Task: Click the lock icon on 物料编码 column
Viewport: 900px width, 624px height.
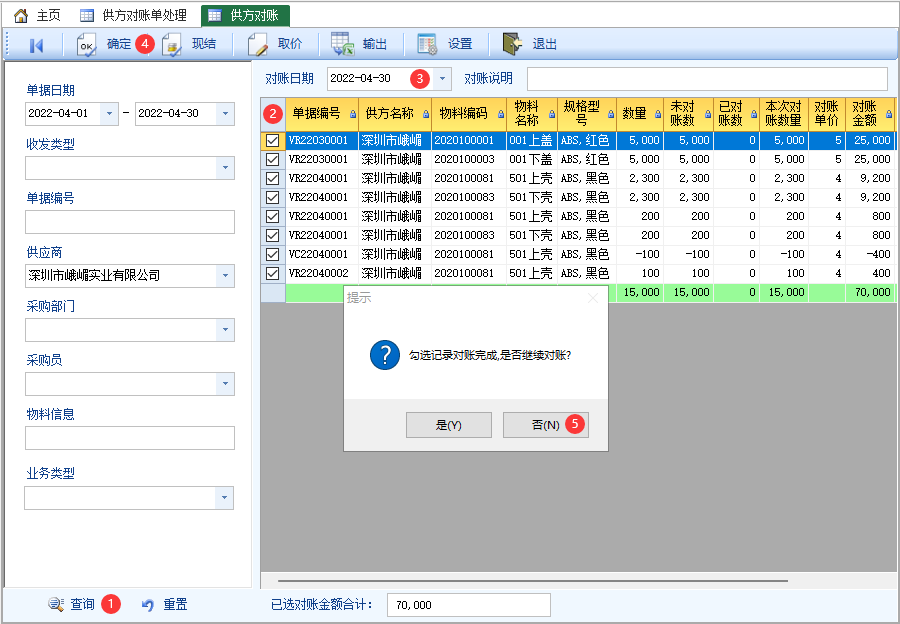Action: (501, 114)
